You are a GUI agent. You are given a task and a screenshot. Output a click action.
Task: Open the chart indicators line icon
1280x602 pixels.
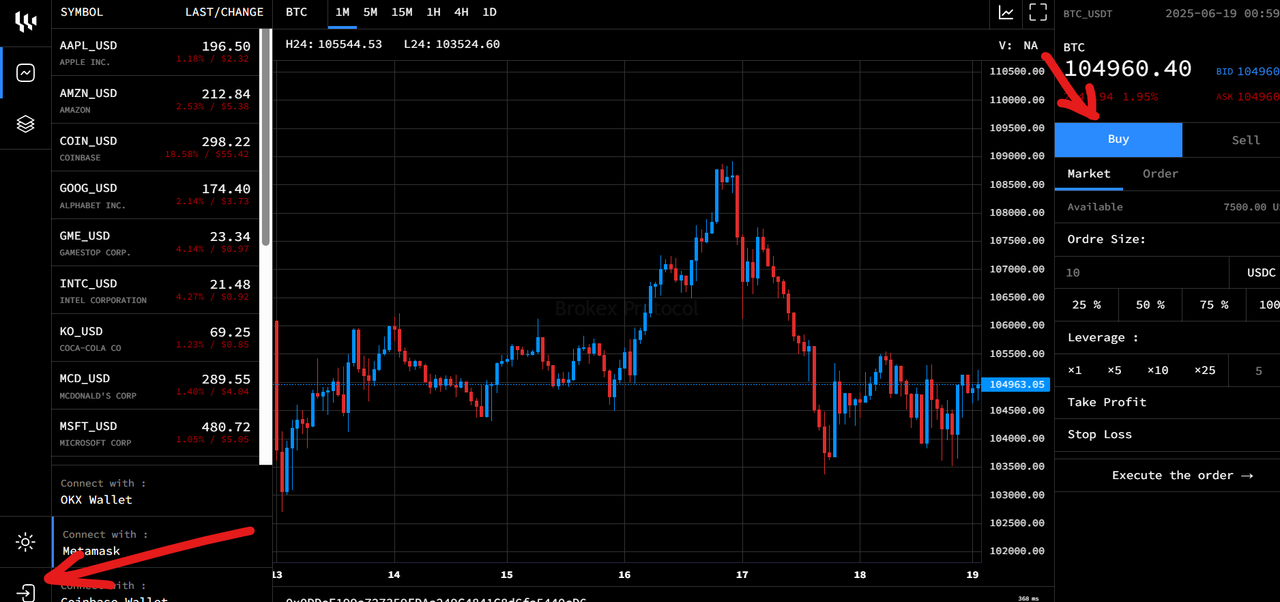point(1006,13)
